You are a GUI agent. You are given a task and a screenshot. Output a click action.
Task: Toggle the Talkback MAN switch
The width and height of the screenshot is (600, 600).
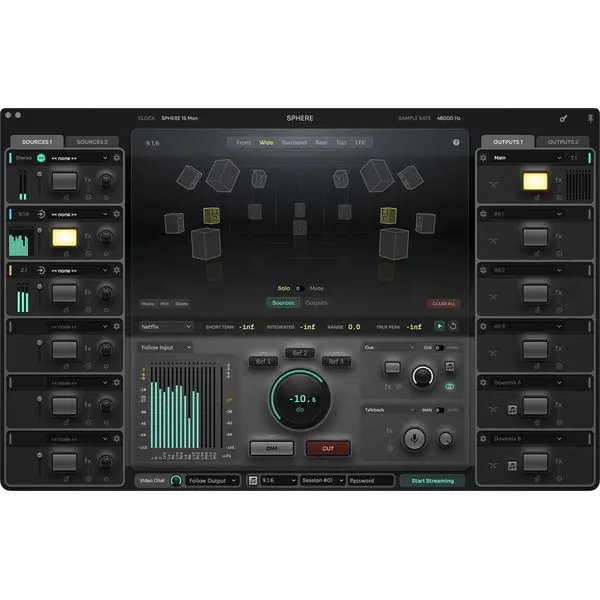pyautogui.click(x=439, y=410)
